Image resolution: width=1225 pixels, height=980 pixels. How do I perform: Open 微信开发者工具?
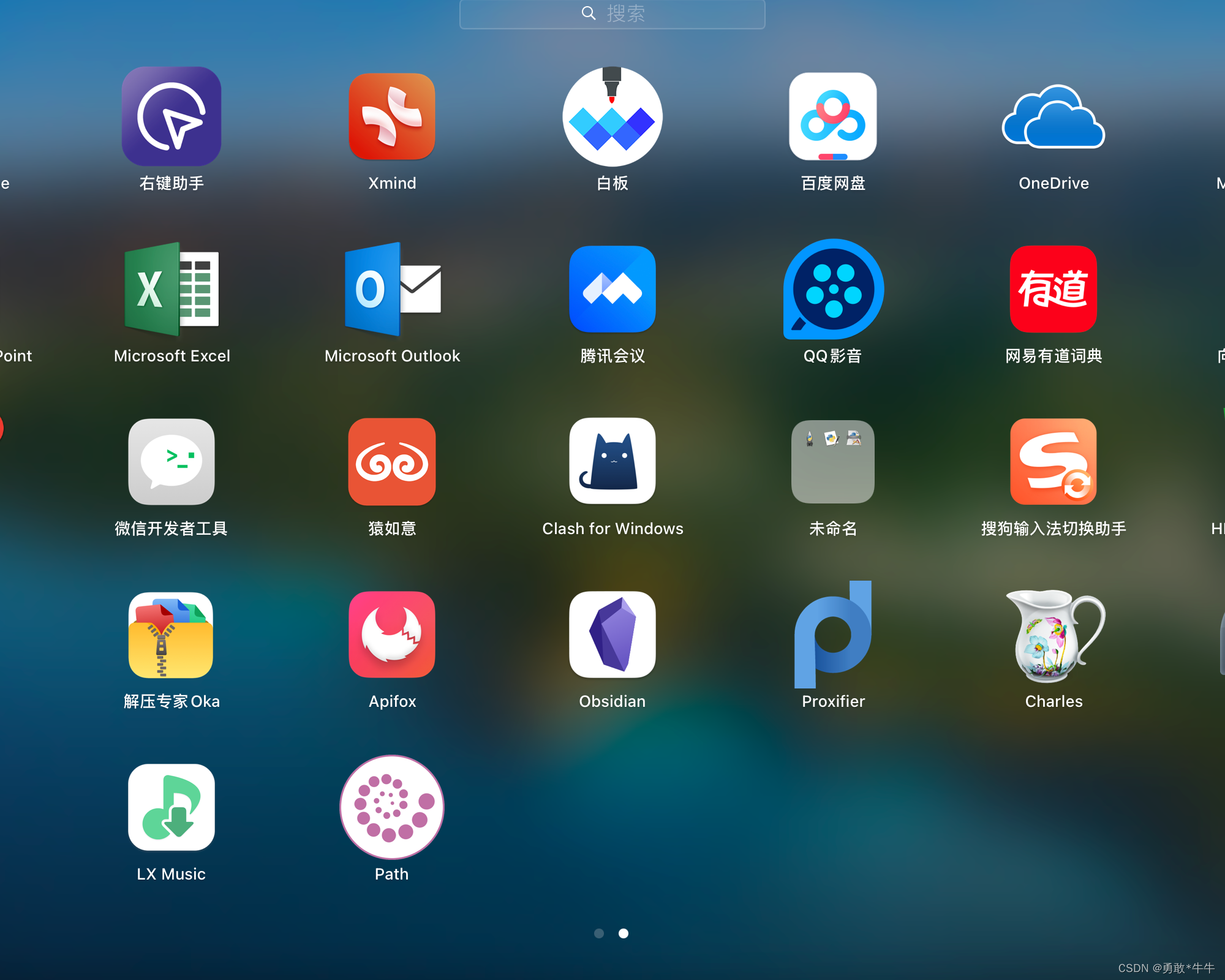click(171, 462)
